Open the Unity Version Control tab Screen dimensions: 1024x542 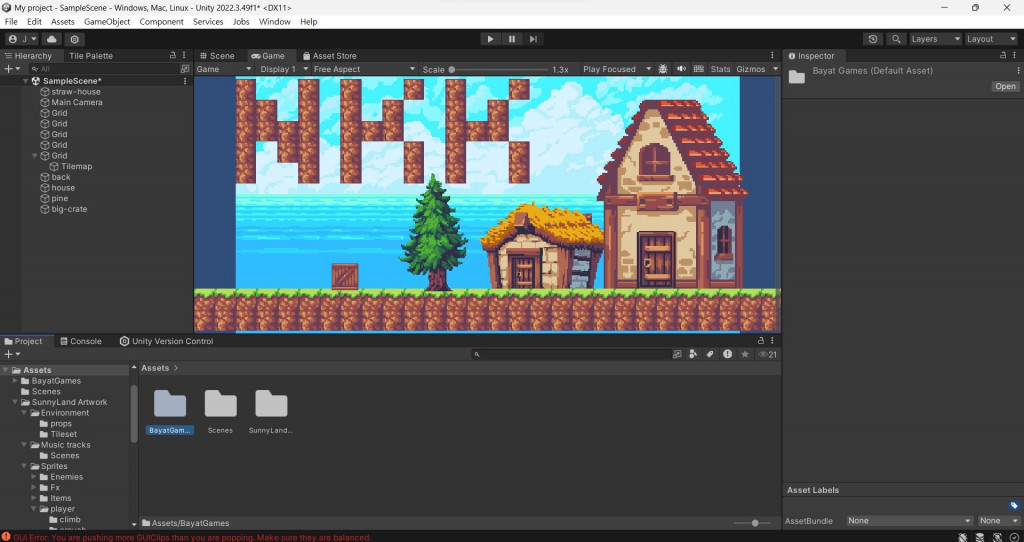167,342
